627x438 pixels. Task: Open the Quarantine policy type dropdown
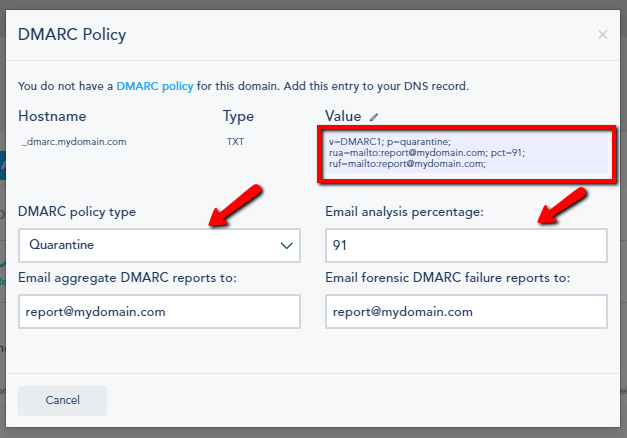pyautogui.click(x=159, y=244)
